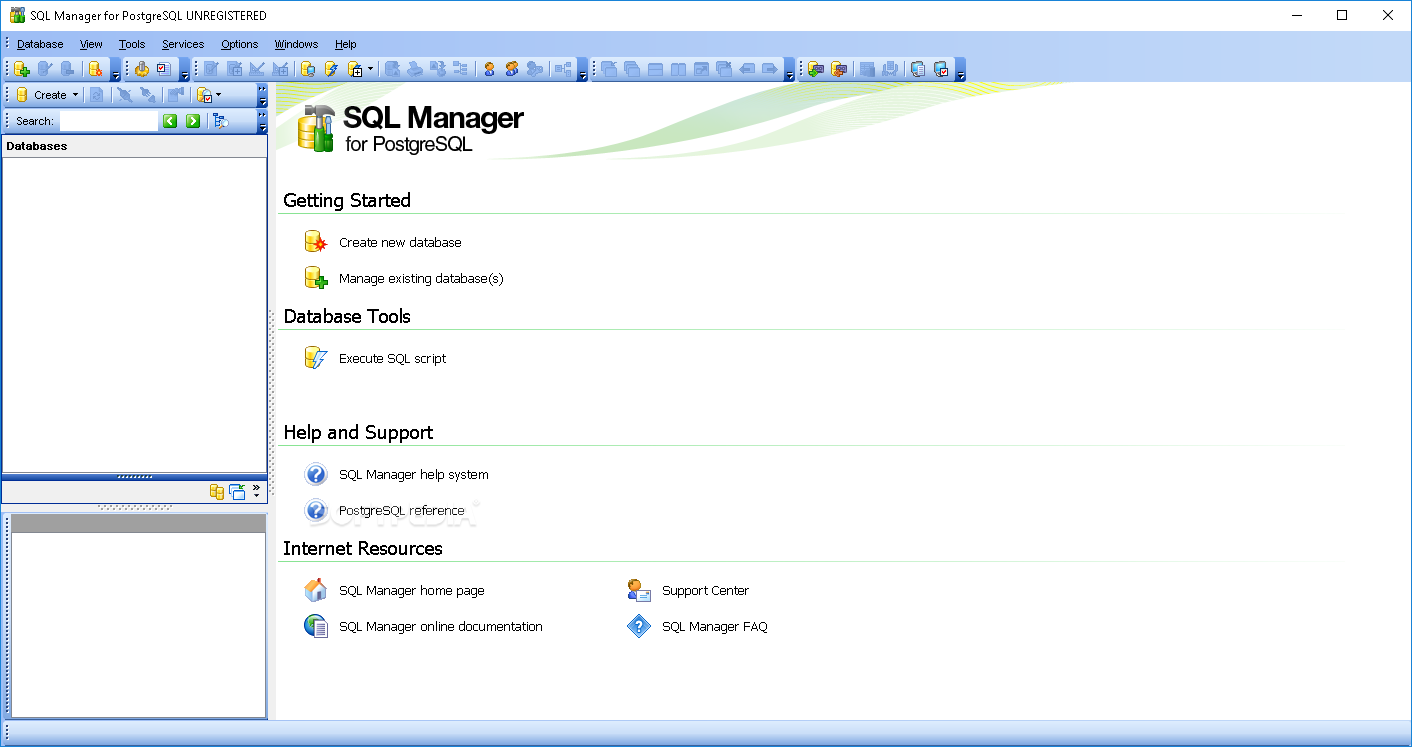
Task: Click the Databases column header
Action: (134, 146)
